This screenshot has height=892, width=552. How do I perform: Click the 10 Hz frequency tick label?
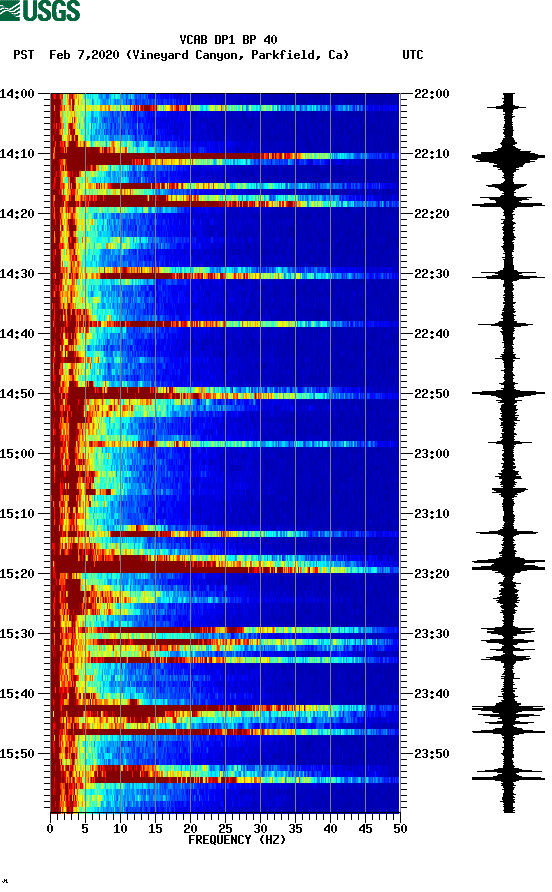point(120,829)
